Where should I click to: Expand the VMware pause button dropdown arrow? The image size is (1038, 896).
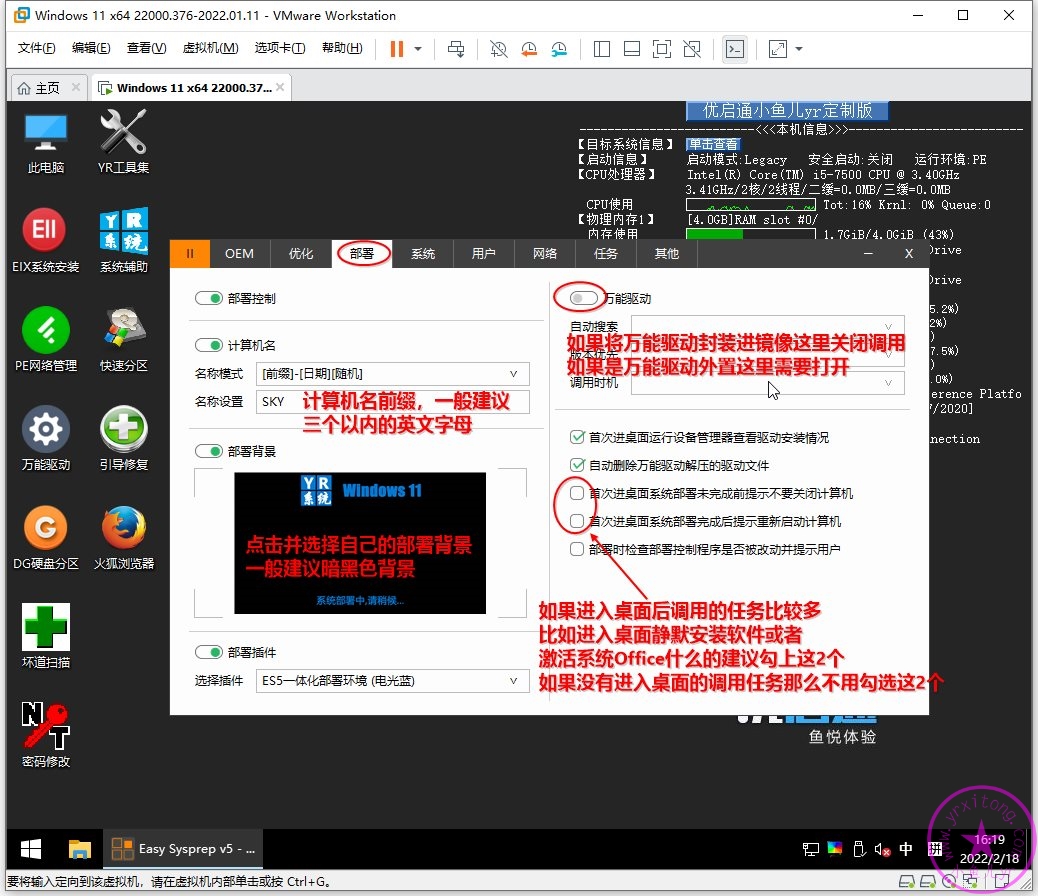418,48
